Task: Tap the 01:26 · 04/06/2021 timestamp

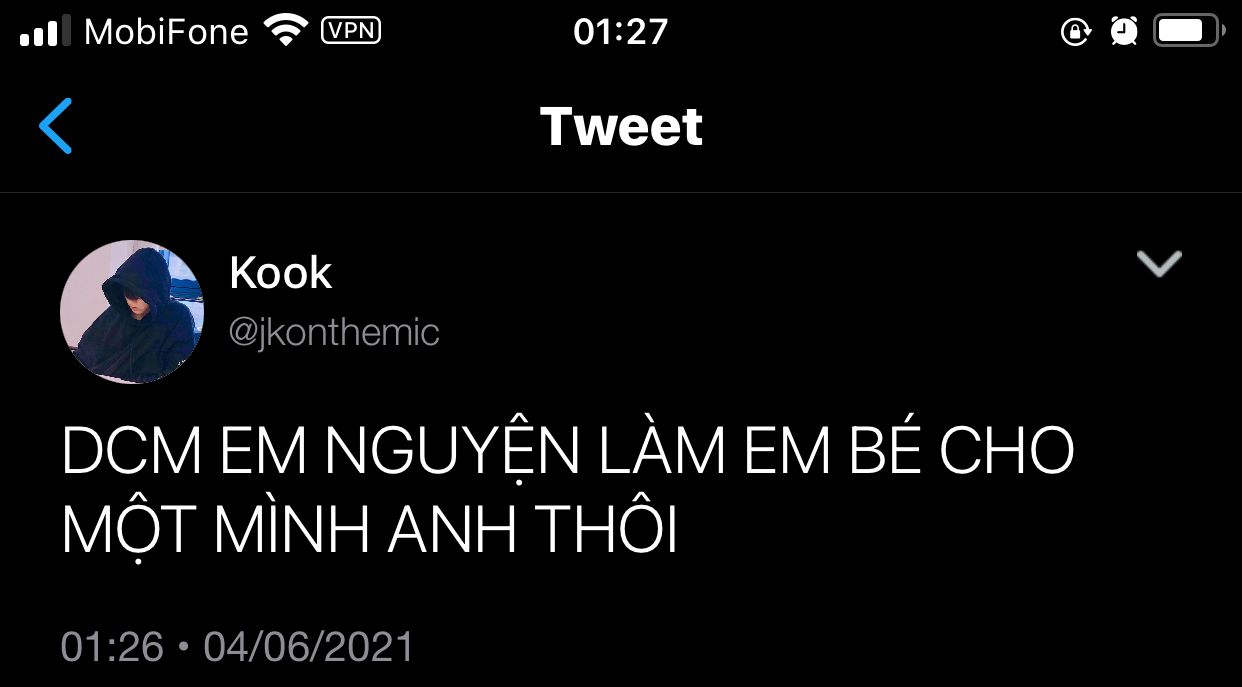Action: pyautogui.click(x=237, y=646)
